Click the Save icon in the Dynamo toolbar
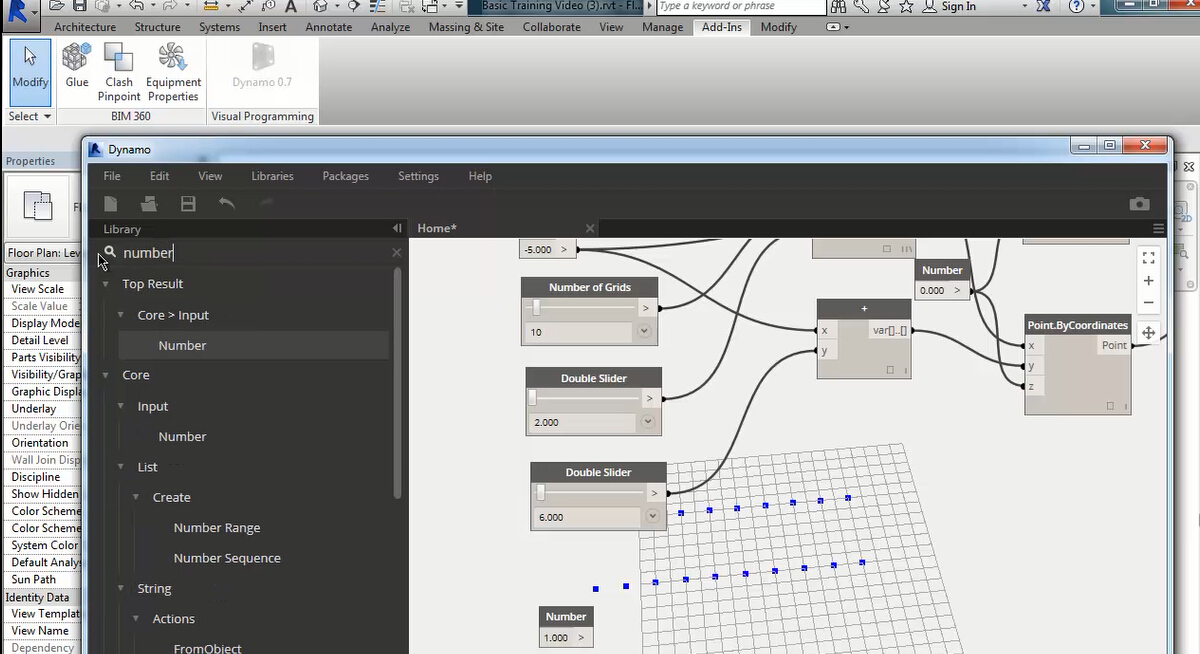Screen dimensions: 1200x654 click(188, 204)
